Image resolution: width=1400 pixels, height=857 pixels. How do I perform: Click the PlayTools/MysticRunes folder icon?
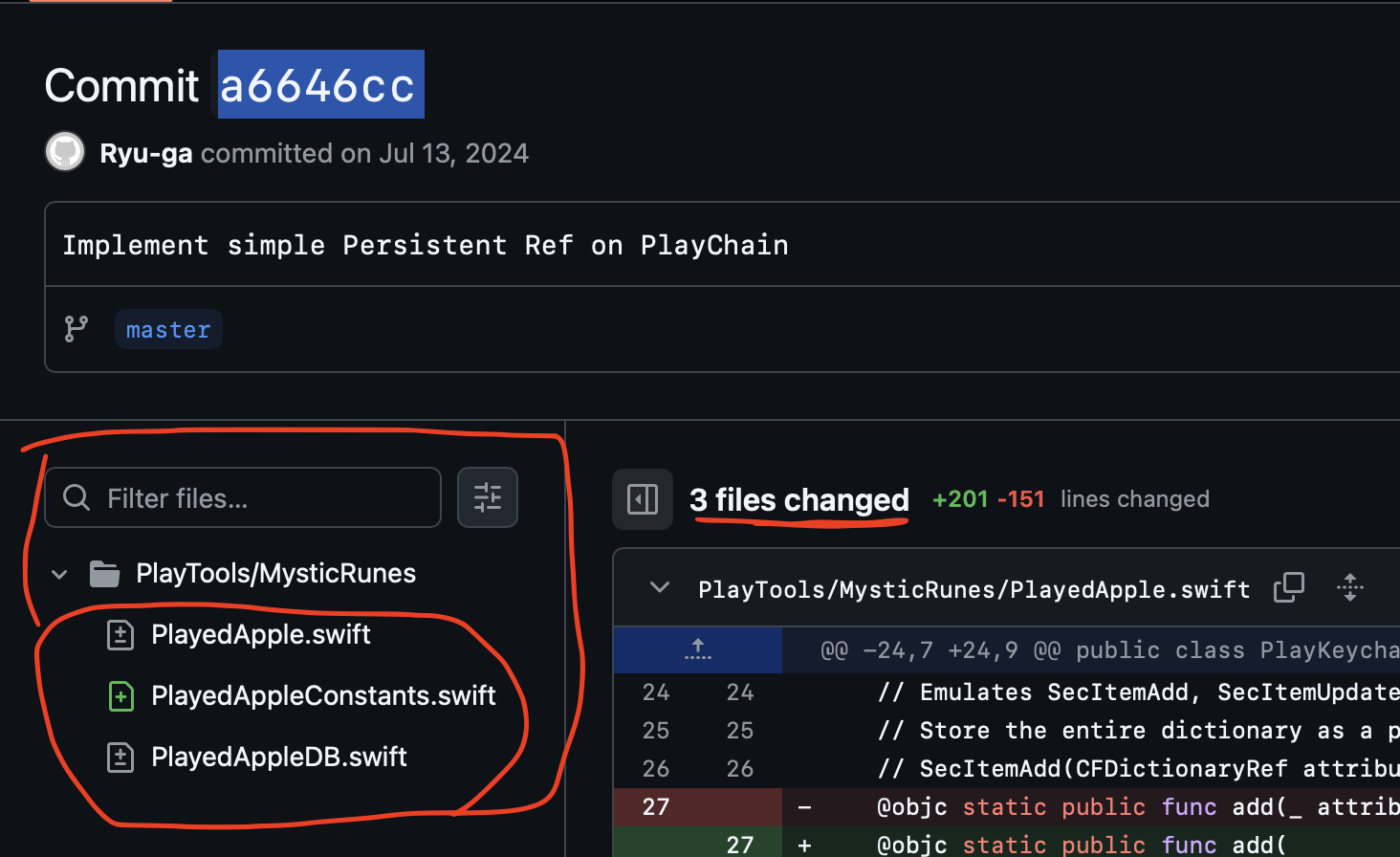pyautogui.click(x=104, y=574)
